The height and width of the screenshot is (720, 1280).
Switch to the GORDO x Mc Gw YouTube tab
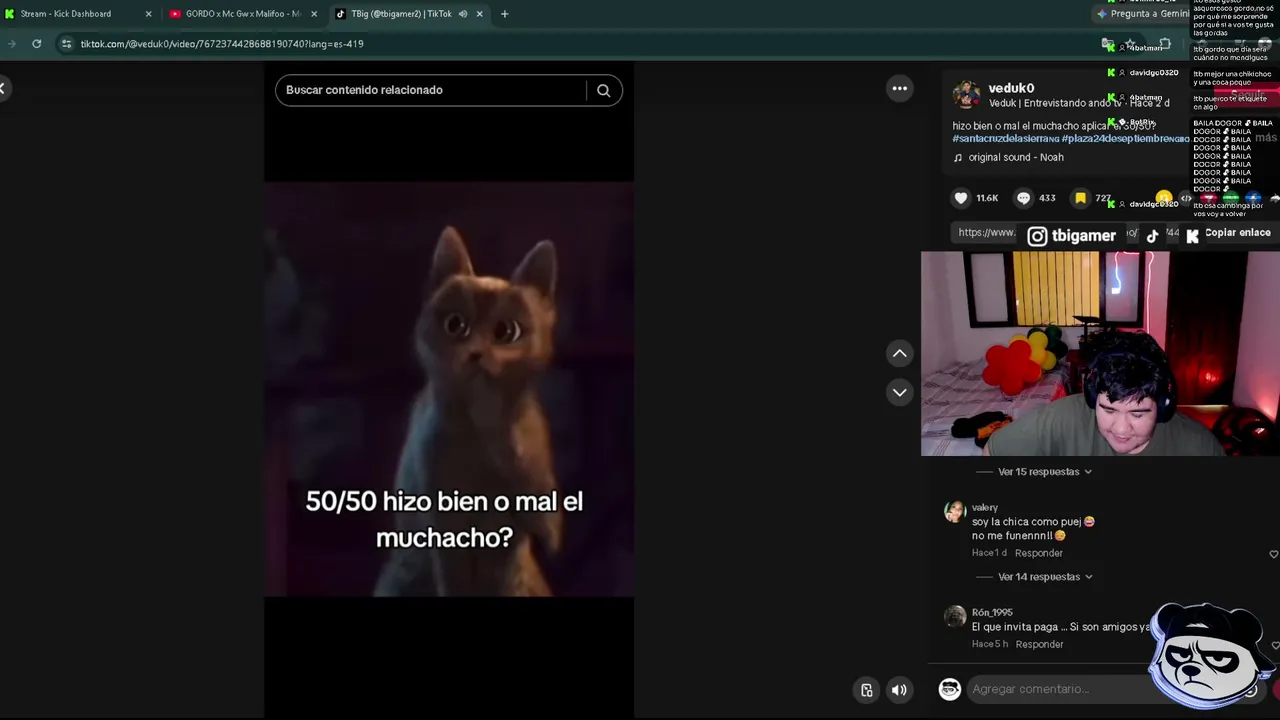point(242,14)
